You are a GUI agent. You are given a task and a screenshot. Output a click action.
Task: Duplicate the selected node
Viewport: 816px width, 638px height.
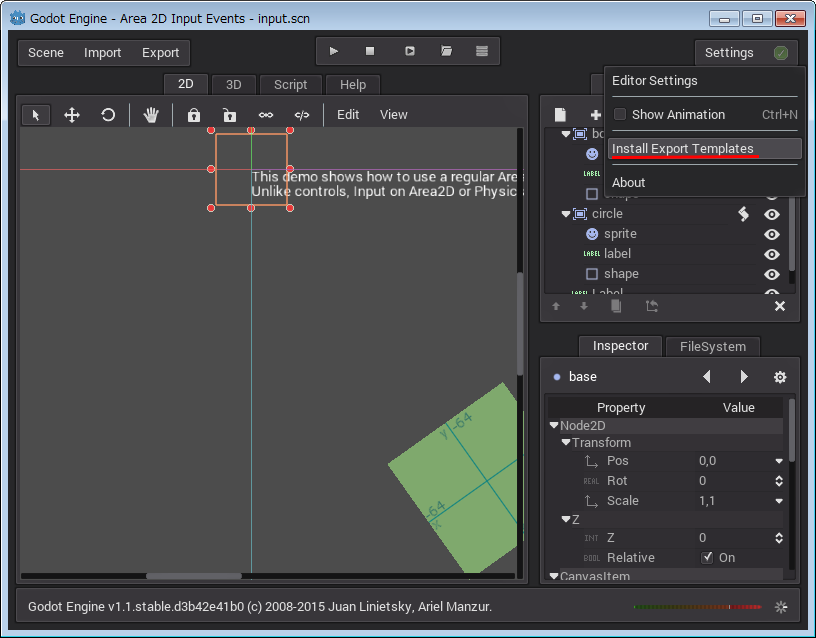pos(616,306)
